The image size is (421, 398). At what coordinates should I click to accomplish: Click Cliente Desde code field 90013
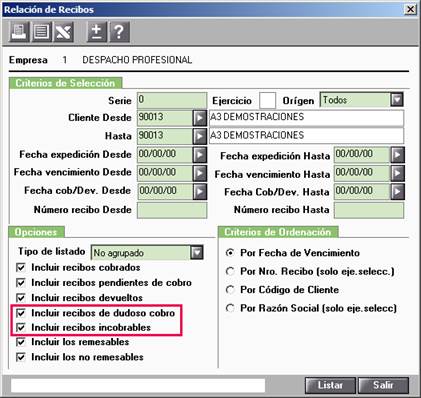point(165,118)
